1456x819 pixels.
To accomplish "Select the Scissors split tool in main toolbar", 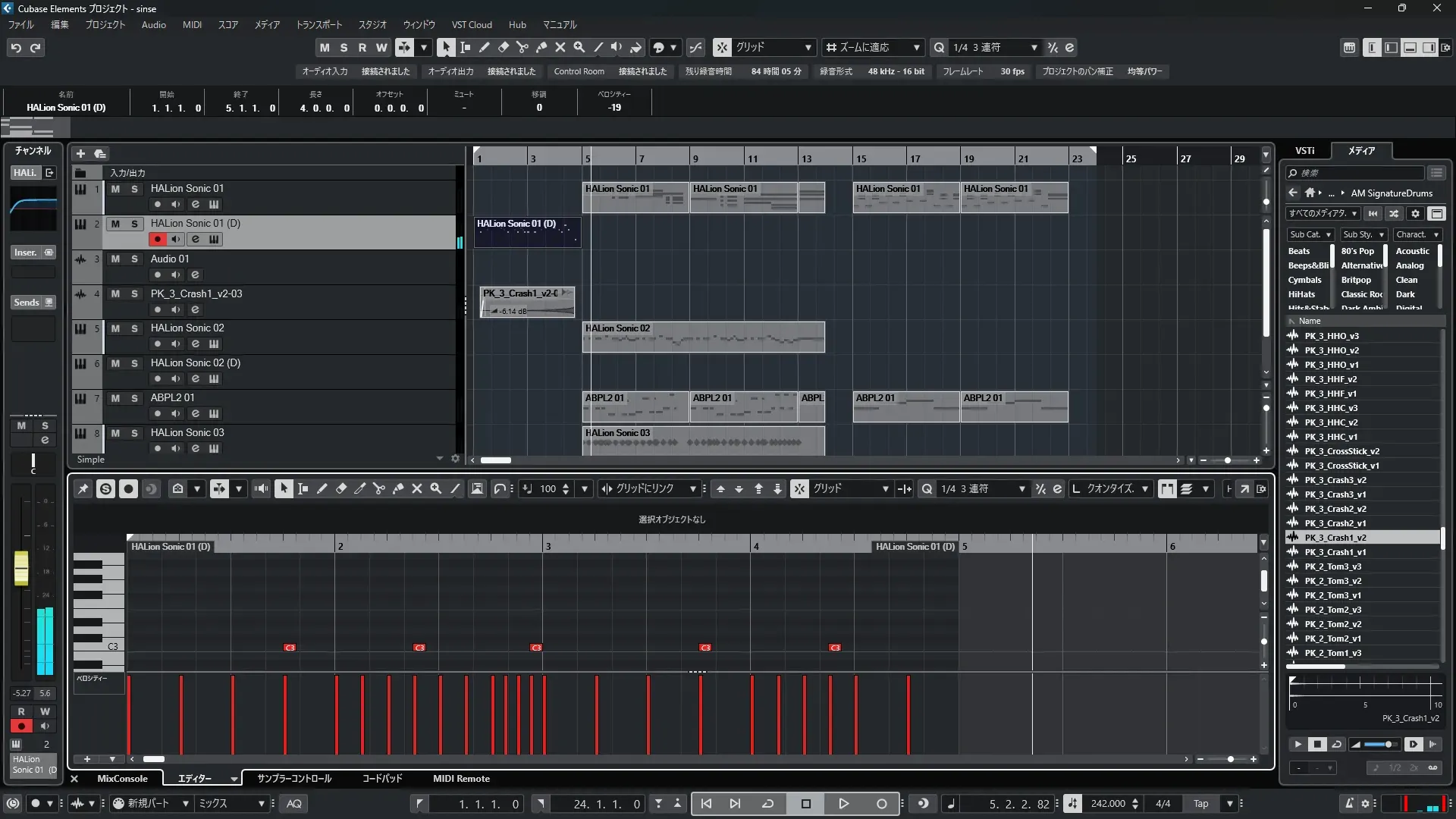I will 522,47.
